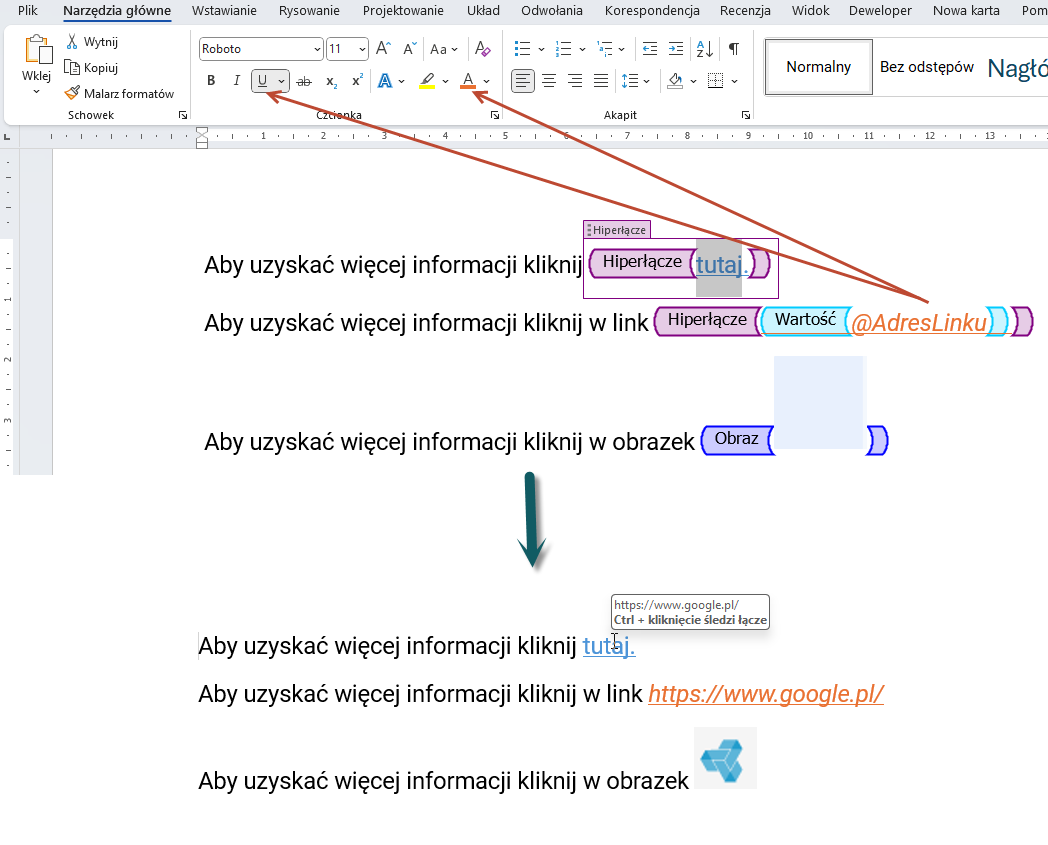Apply superscript formatting
Viewport: 1048px width, 845px height.
[x=358, y=81]
